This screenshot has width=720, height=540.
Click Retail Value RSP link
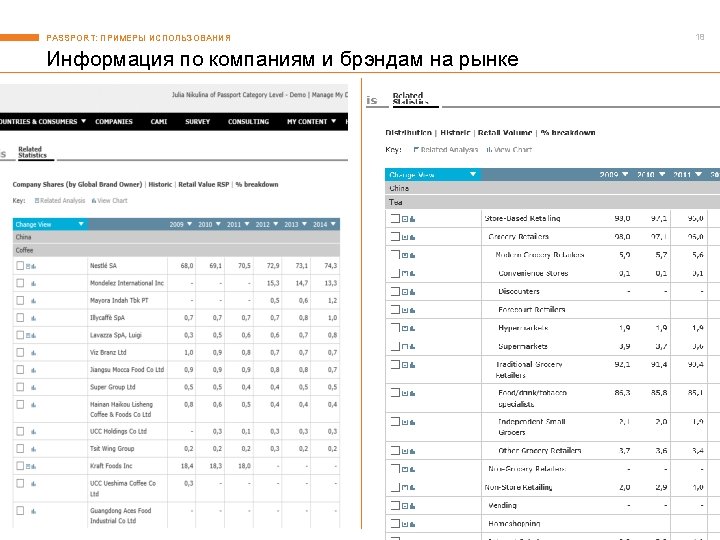pyautogui.click(x=203, y=185)
